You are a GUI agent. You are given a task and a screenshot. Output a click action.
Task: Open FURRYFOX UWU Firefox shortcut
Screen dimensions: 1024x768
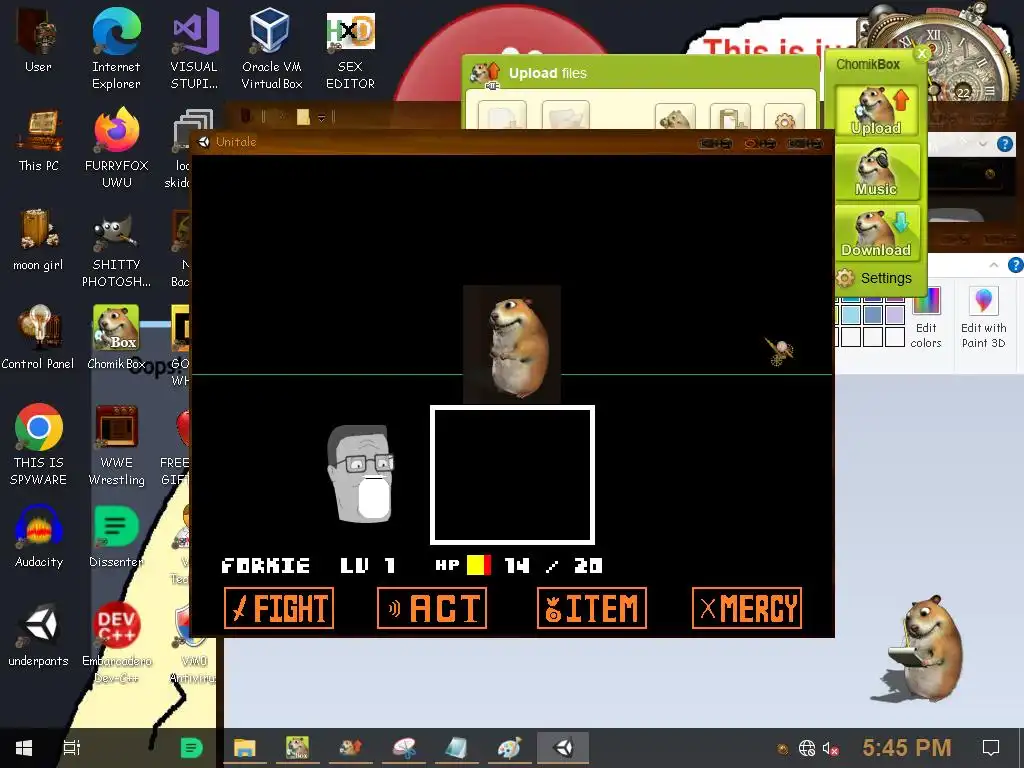point(116,148)
